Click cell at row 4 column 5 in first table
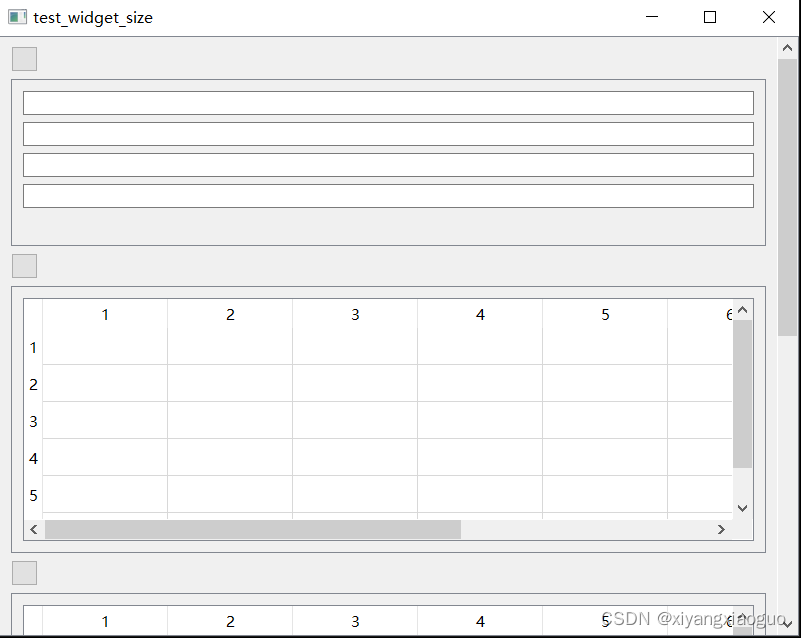 [605, 458]
